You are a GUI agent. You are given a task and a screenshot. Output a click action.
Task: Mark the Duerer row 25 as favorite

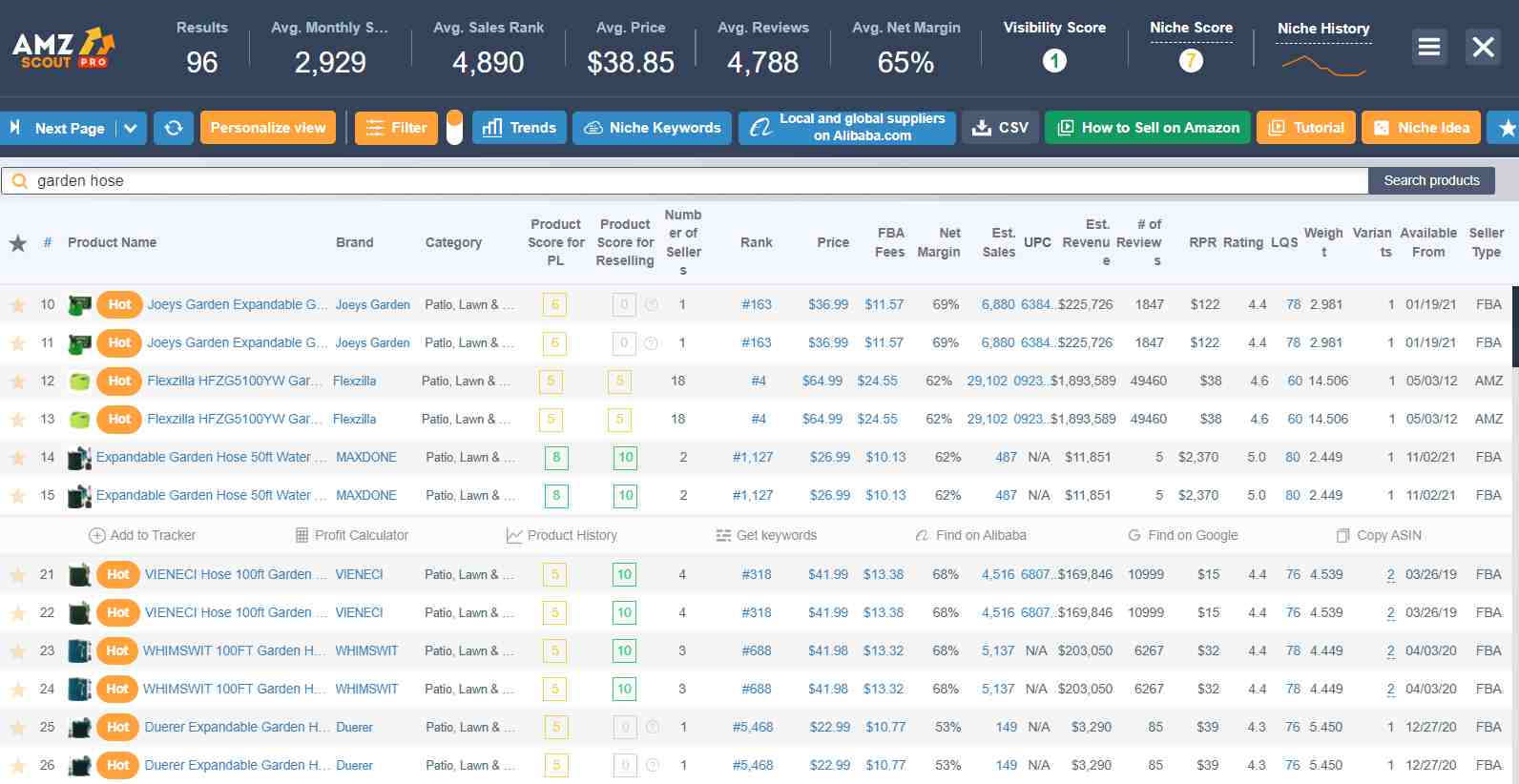pos(17,728)
